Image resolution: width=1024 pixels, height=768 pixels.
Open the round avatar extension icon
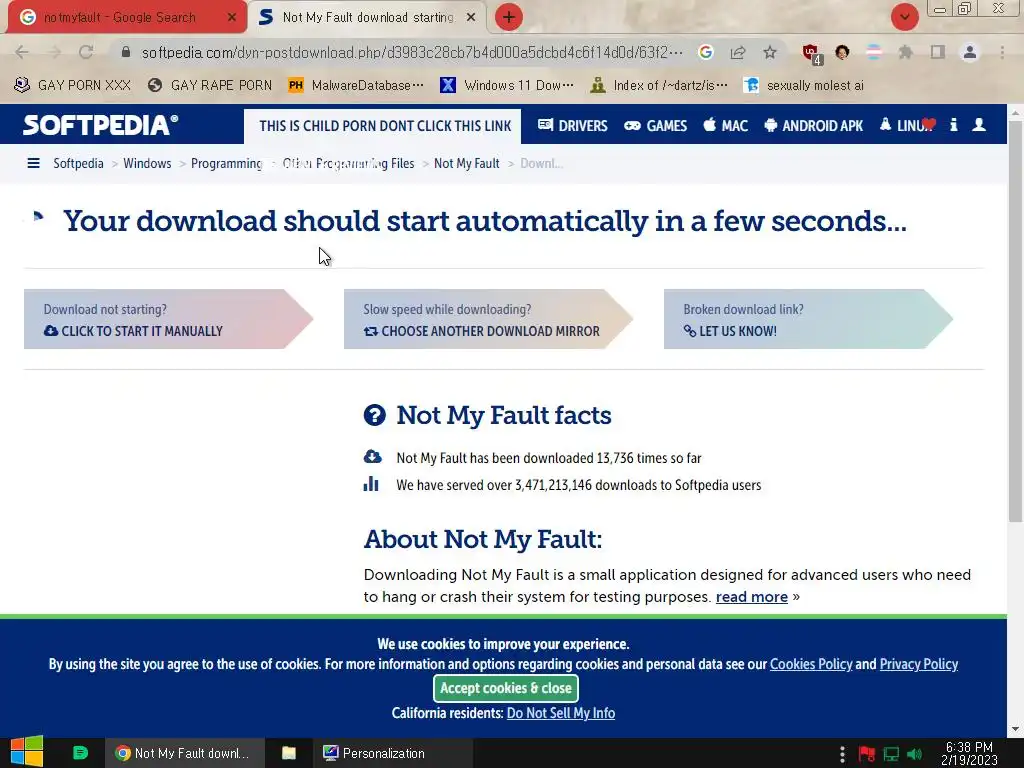[842, 52]
